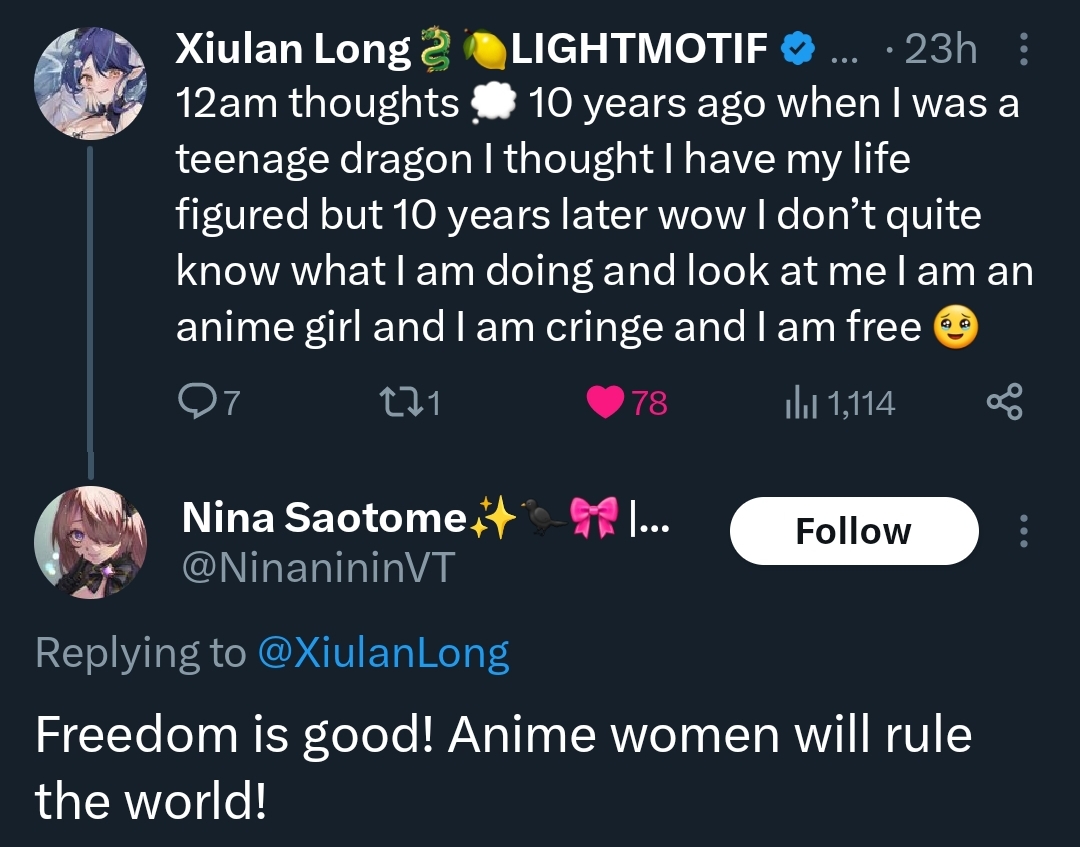Open view analytics bar chart icon
This screenshot has height=847, width=1080.
802,402
